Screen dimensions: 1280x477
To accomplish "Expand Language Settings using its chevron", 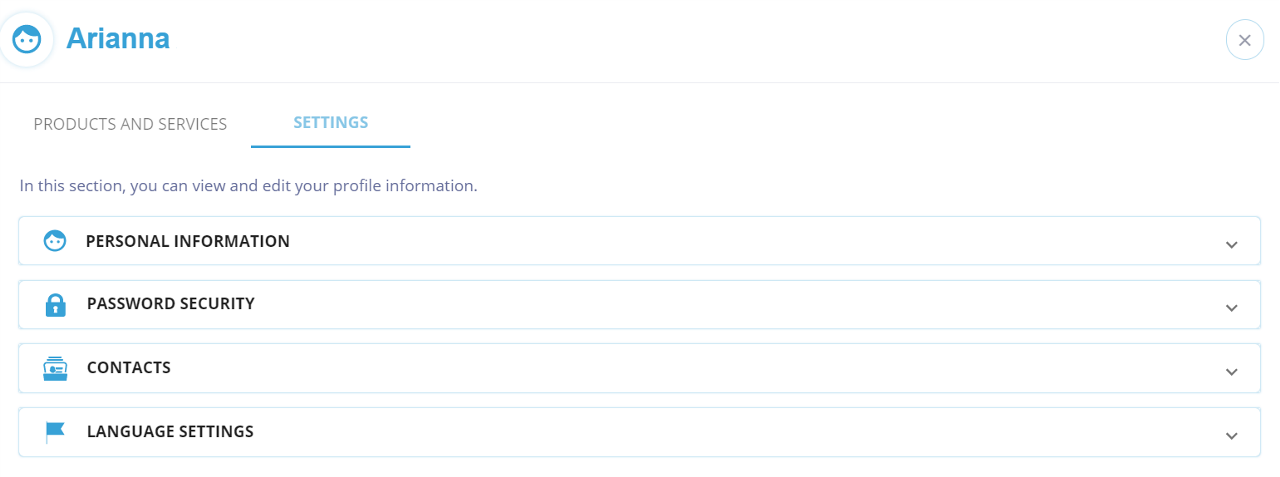I will 1231,435.
